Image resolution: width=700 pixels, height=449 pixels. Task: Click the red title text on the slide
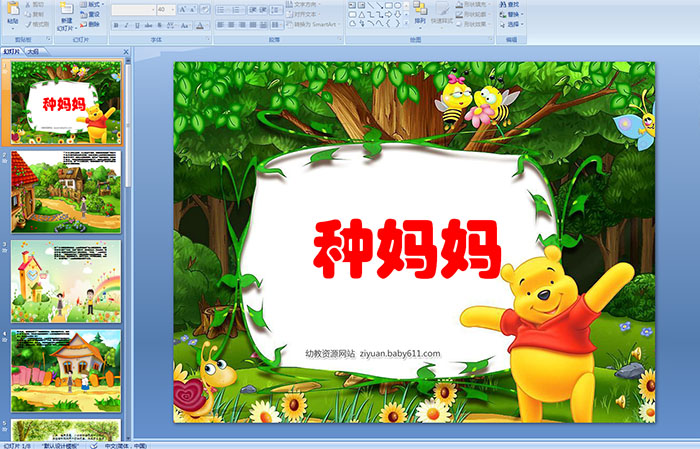coord(407,250)
